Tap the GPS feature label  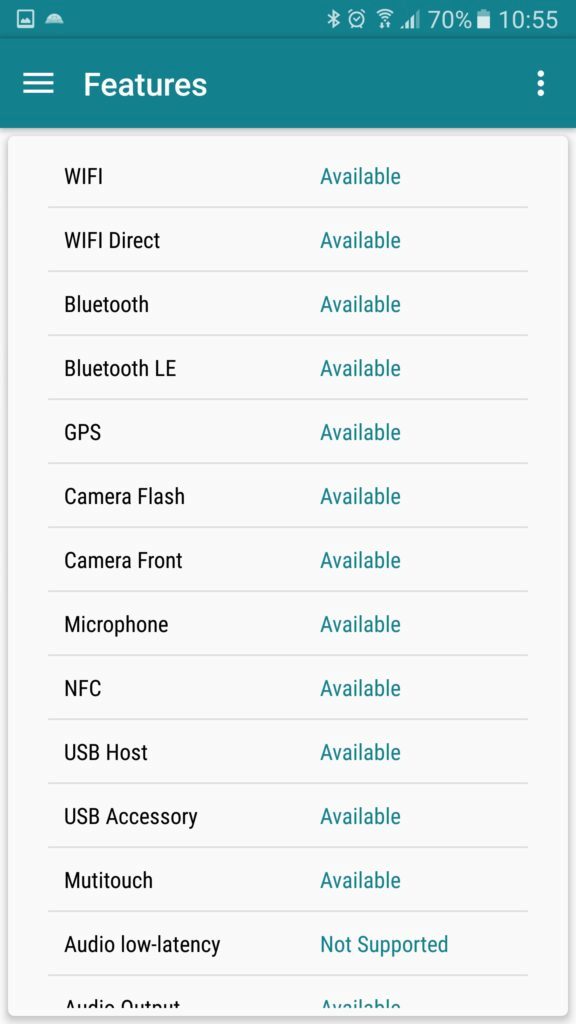[82, 432]
